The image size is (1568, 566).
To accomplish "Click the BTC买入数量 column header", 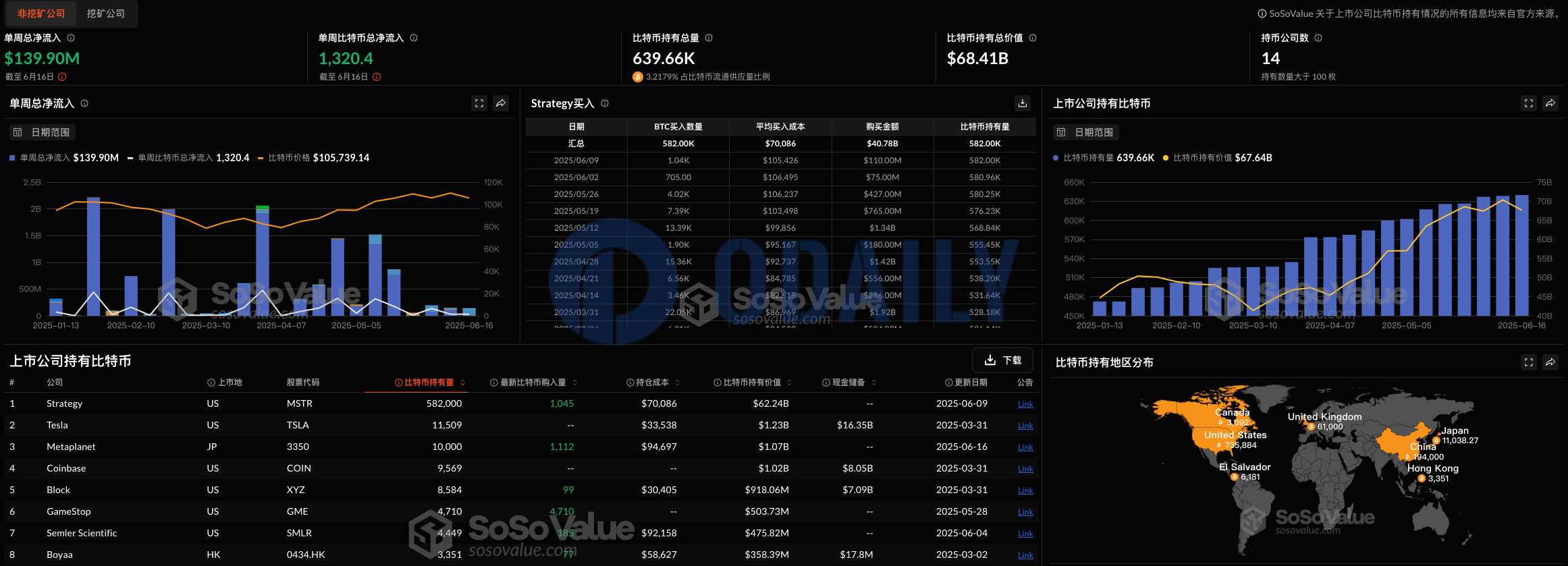I will [x=678, y=127].
